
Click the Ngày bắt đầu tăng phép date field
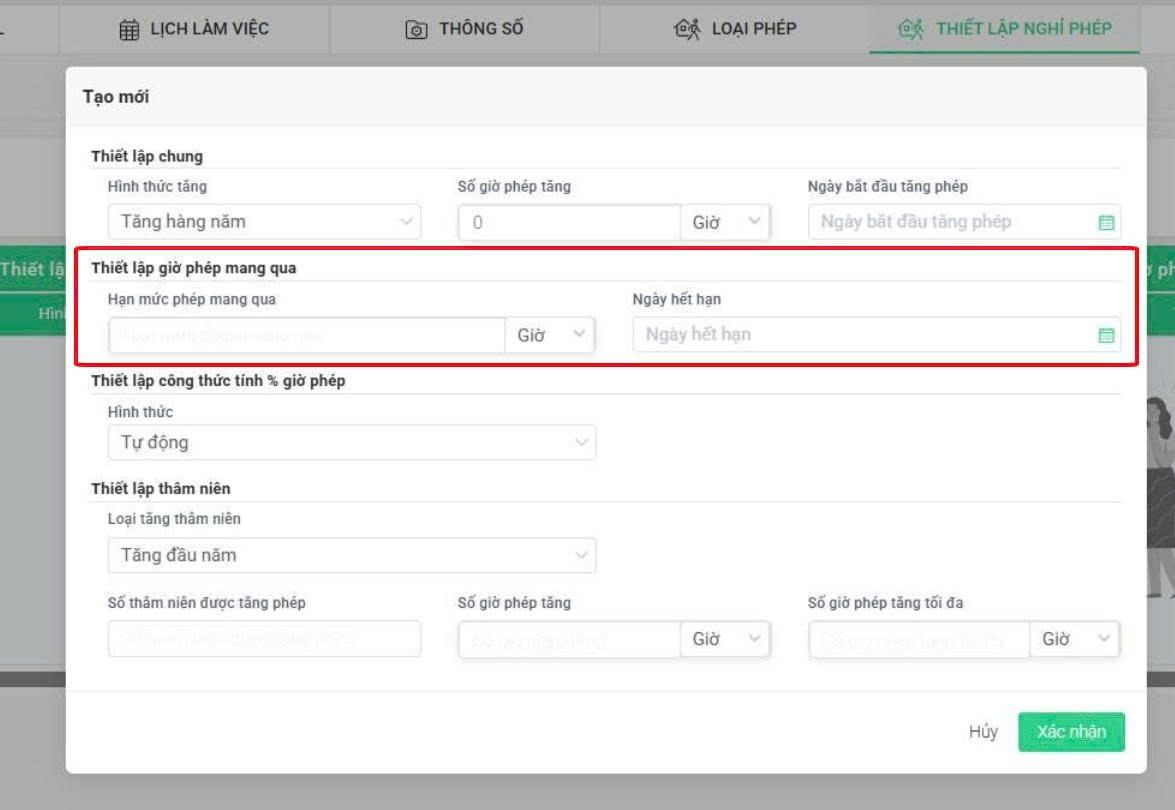point(964,222)
